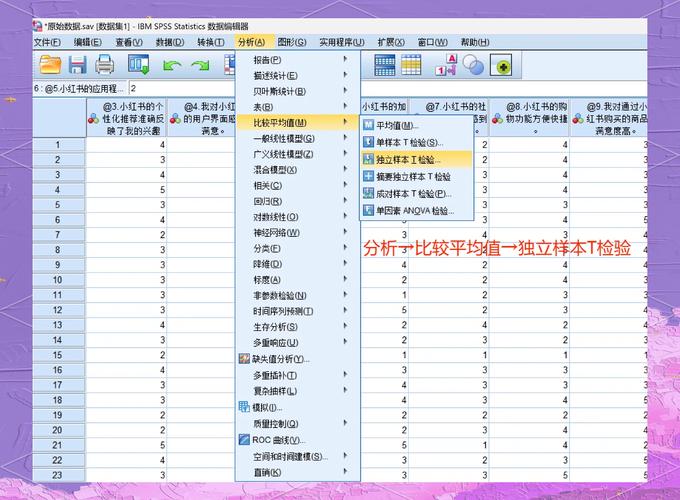Open the 查看(V) menu

(129, 42)
